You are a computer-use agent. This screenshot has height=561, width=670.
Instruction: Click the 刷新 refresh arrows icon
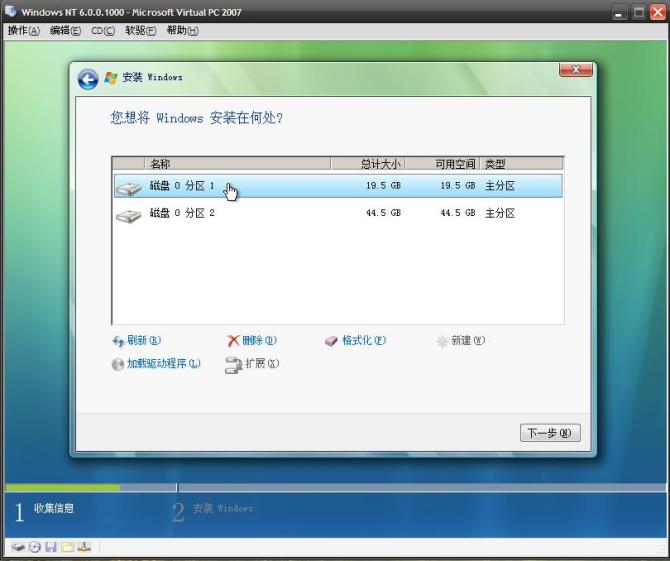(118, 341)
